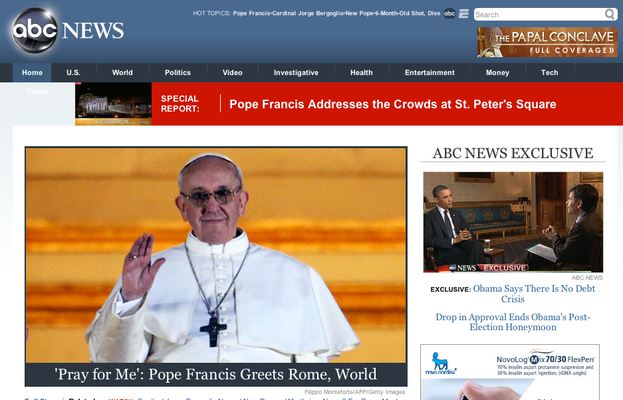This screenshot has height=400, width=623.
Task: Click the small round abc icon beside Hot Topics
Action: point(449,14)
